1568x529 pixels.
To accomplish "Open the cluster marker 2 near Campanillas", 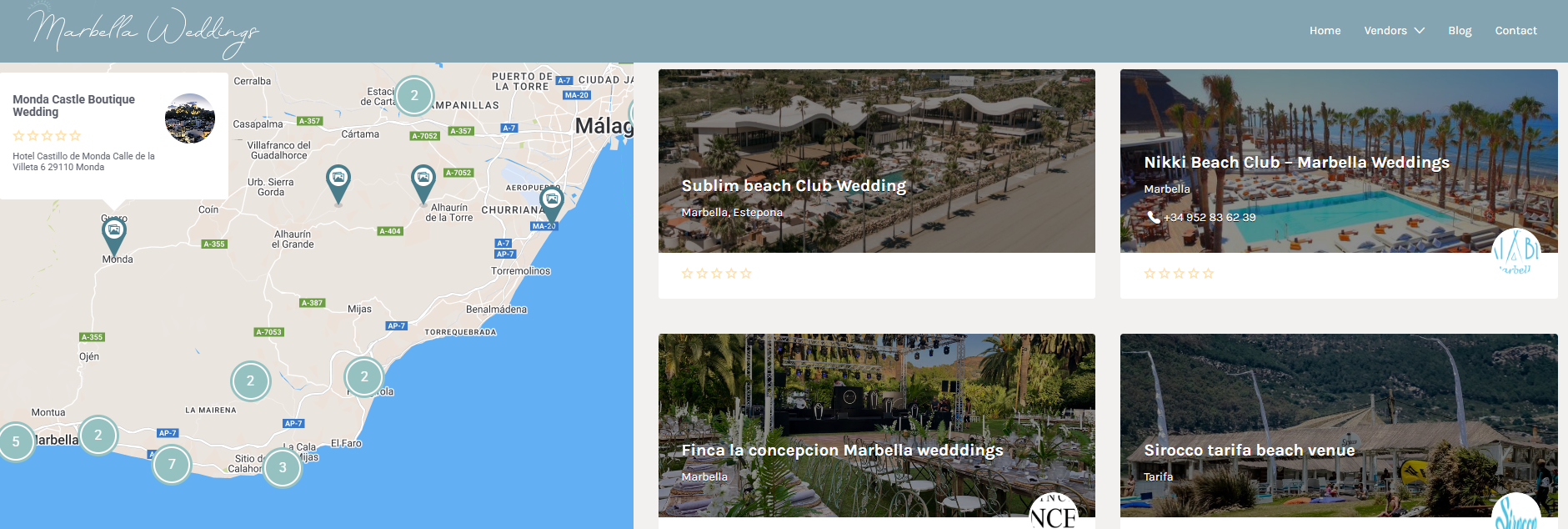I will pyautogui.click(x=414, y=95).
